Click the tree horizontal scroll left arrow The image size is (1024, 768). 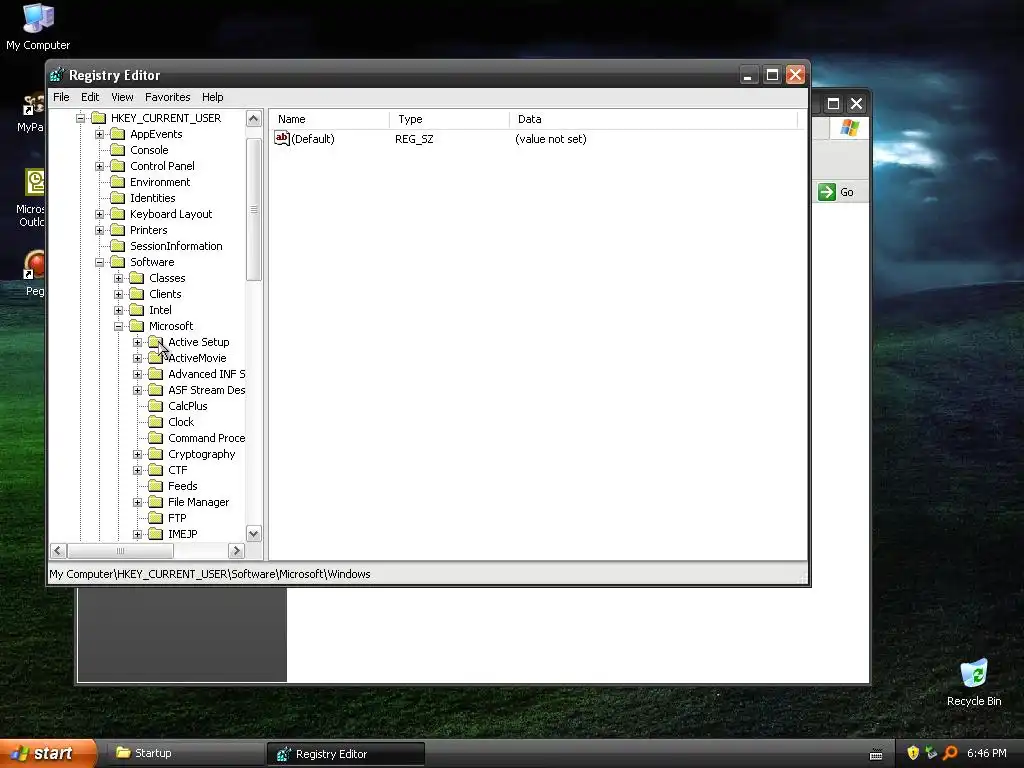click(58, 551)
